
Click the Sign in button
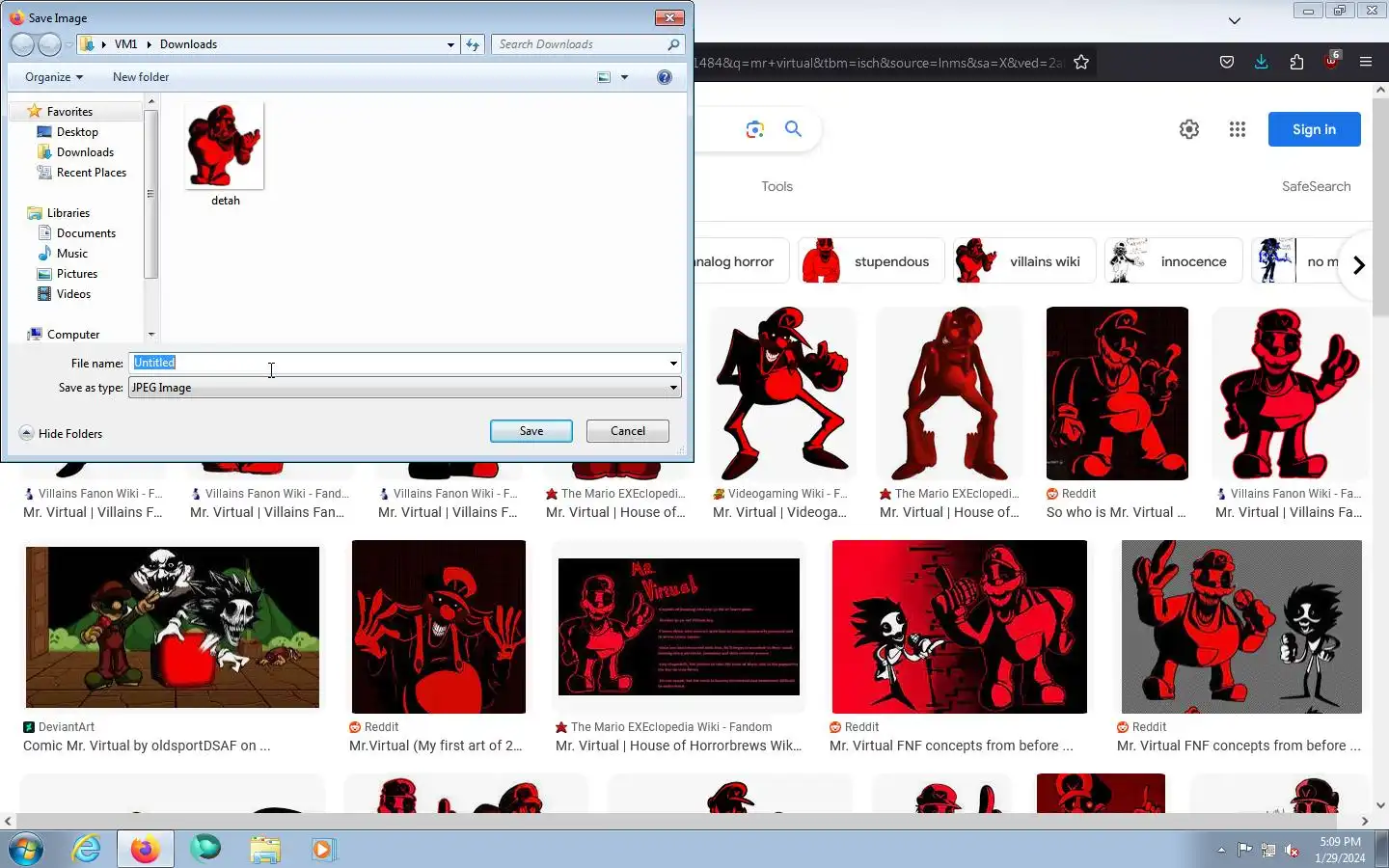tap(1314, 129)
